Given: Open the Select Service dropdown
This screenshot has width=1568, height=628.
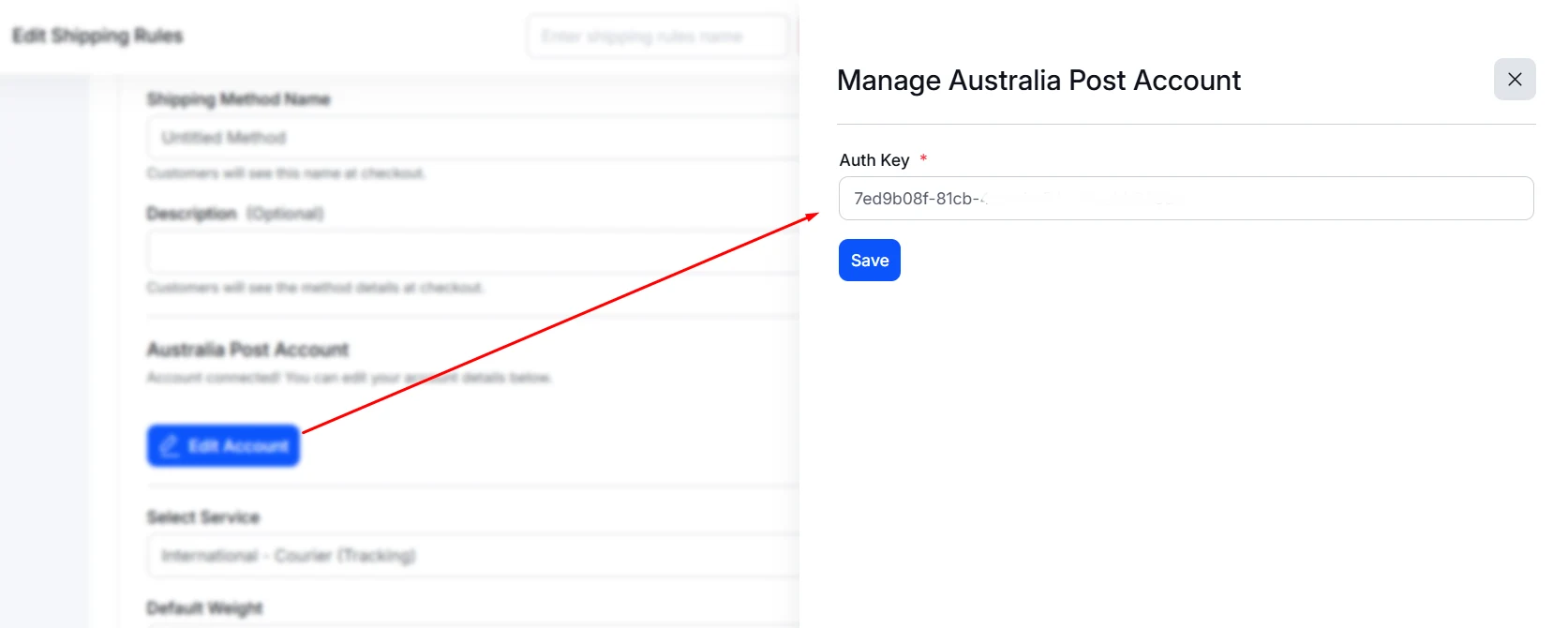Looking at the screenshot, I should (x=473, y=556).
